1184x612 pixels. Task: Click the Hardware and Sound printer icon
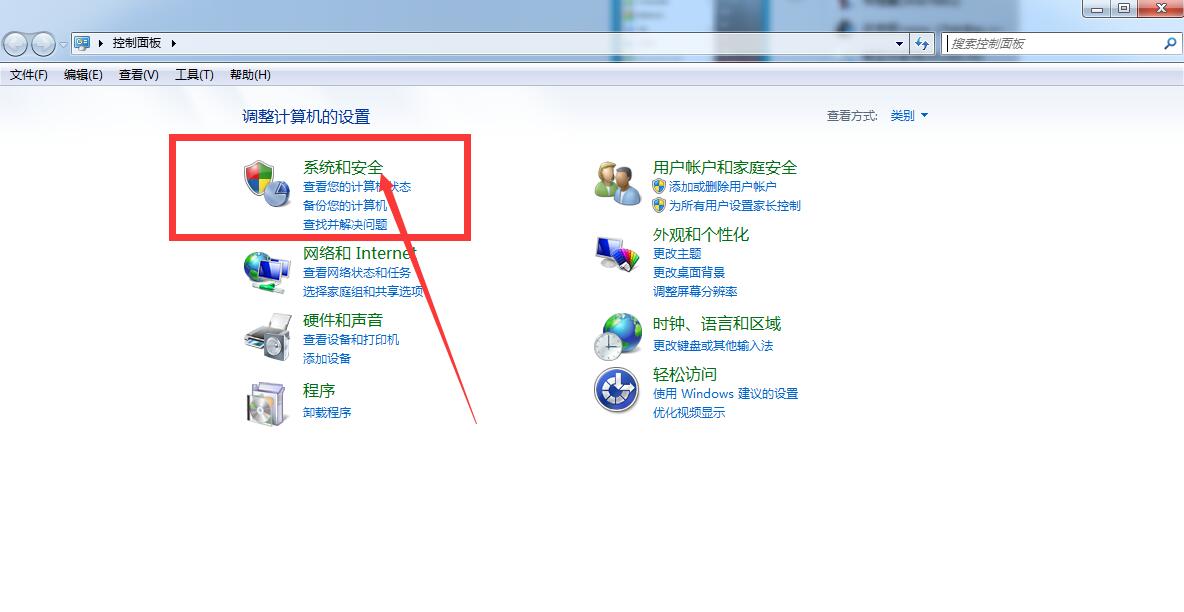[267, 337]
